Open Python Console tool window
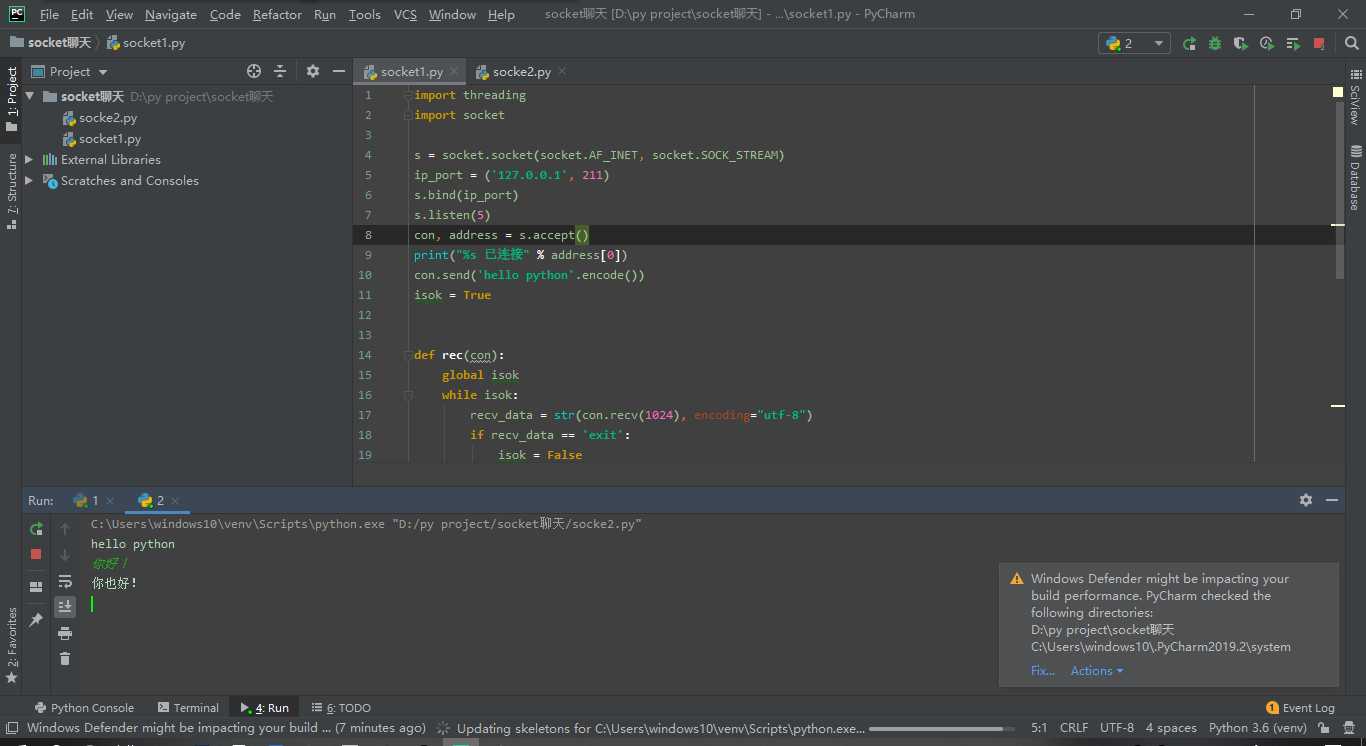This screenshot has height=746, width=1366. tap(84, 707)
